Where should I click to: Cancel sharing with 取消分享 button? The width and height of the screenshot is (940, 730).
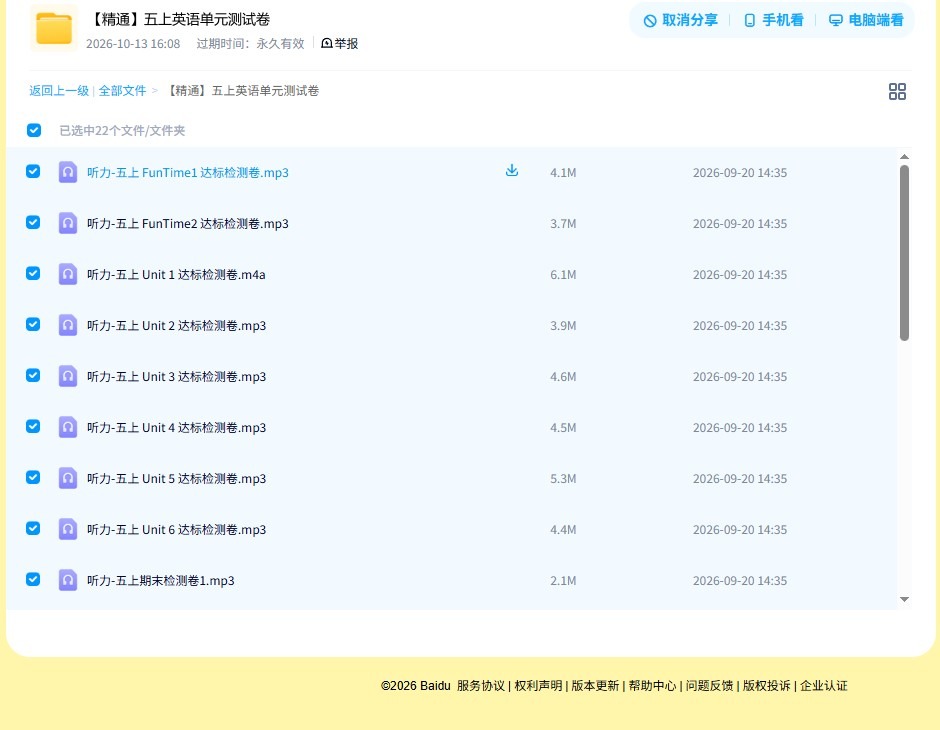click(681, 20)
